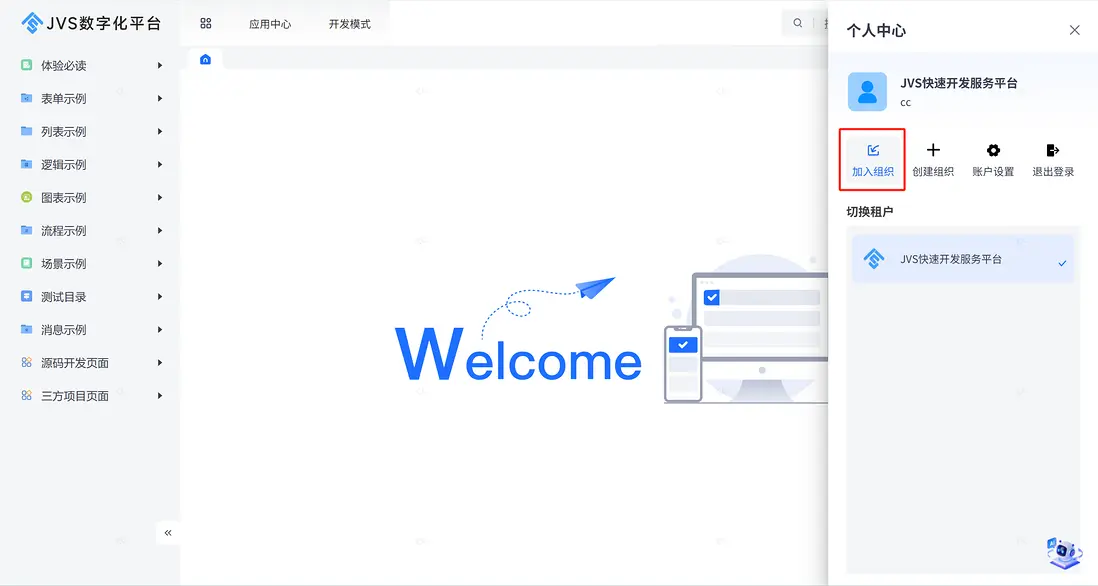Expand the 体验必读 arrow
Screen dimensions: 1098x586
pos(160,65)
